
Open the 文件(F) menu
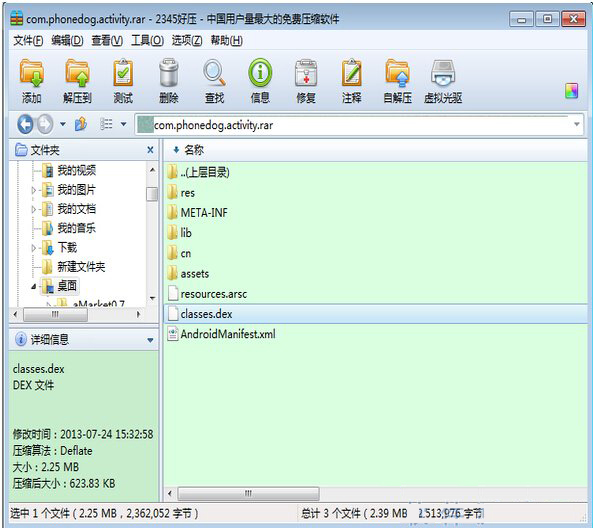[x=28, y=40]
